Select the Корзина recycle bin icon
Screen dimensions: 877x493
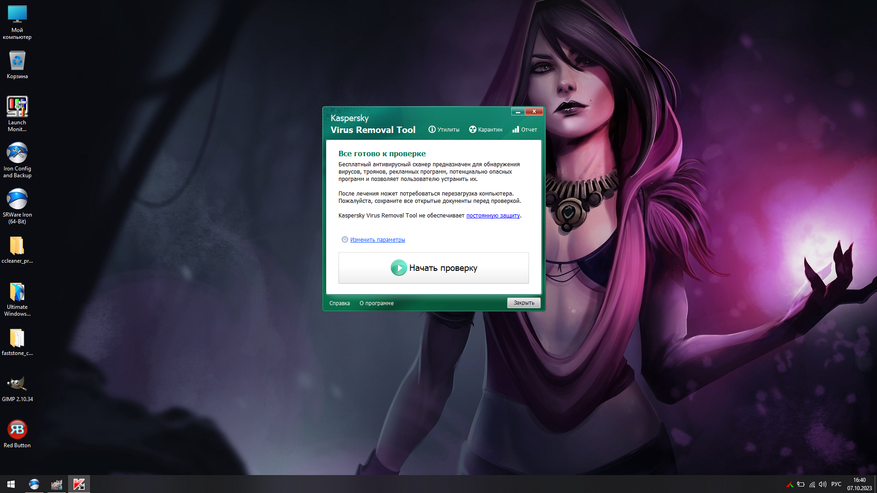17,64
